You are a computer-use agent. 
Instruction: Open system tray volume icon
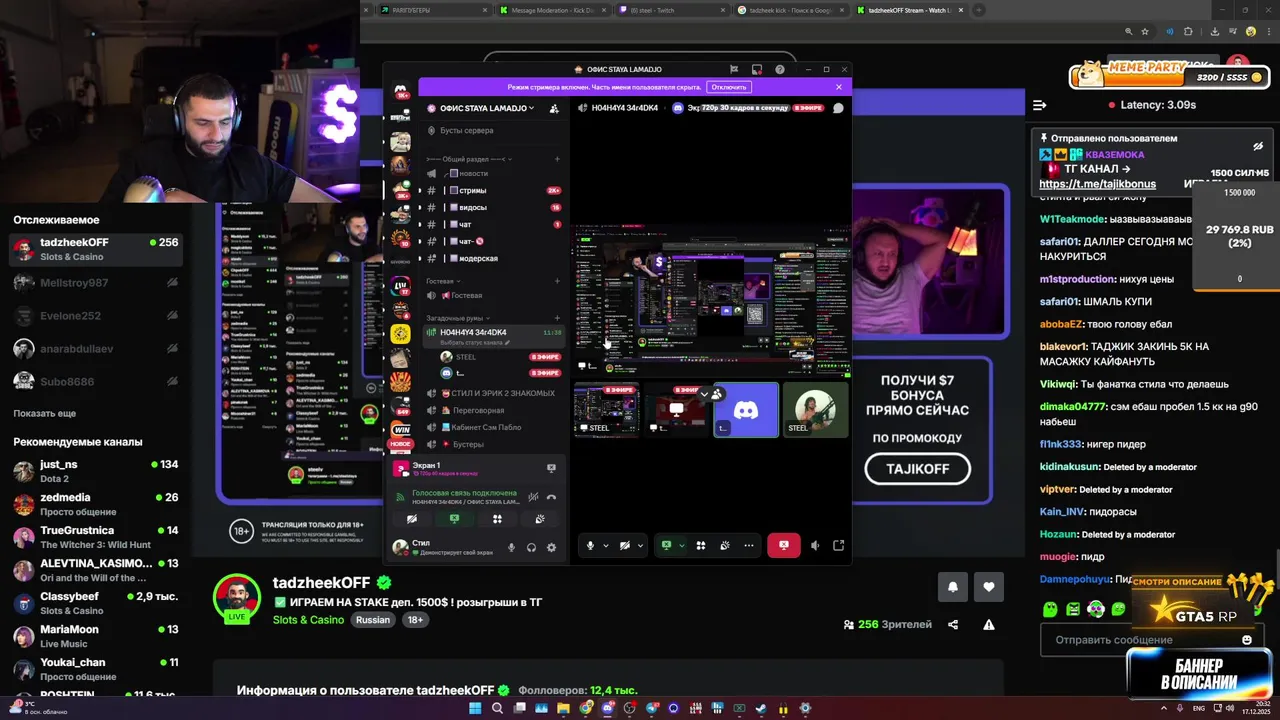(x=1230, y=709)
